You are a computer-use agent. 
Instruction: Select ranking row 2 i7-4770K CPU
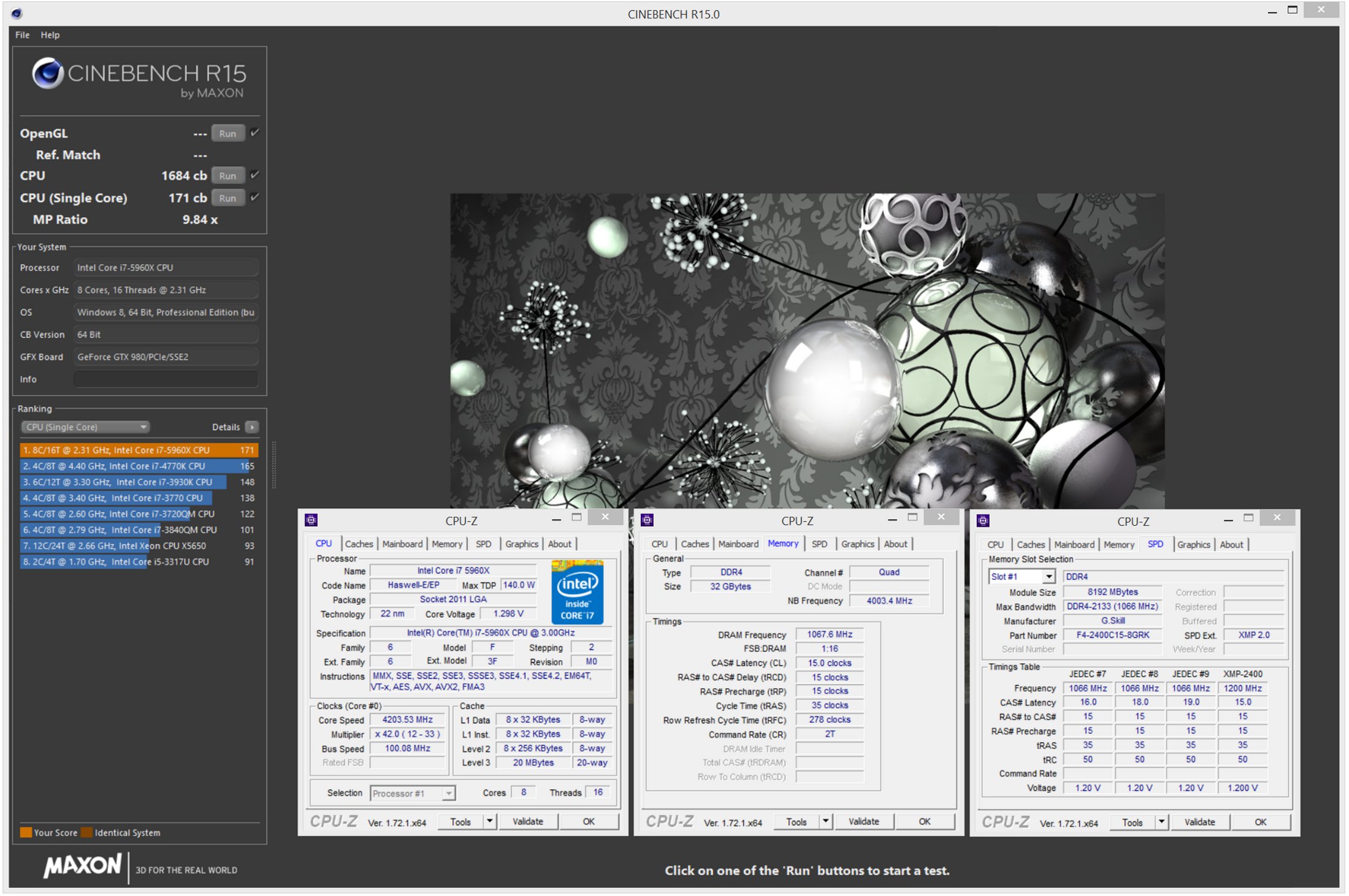[x=139, y=466]
